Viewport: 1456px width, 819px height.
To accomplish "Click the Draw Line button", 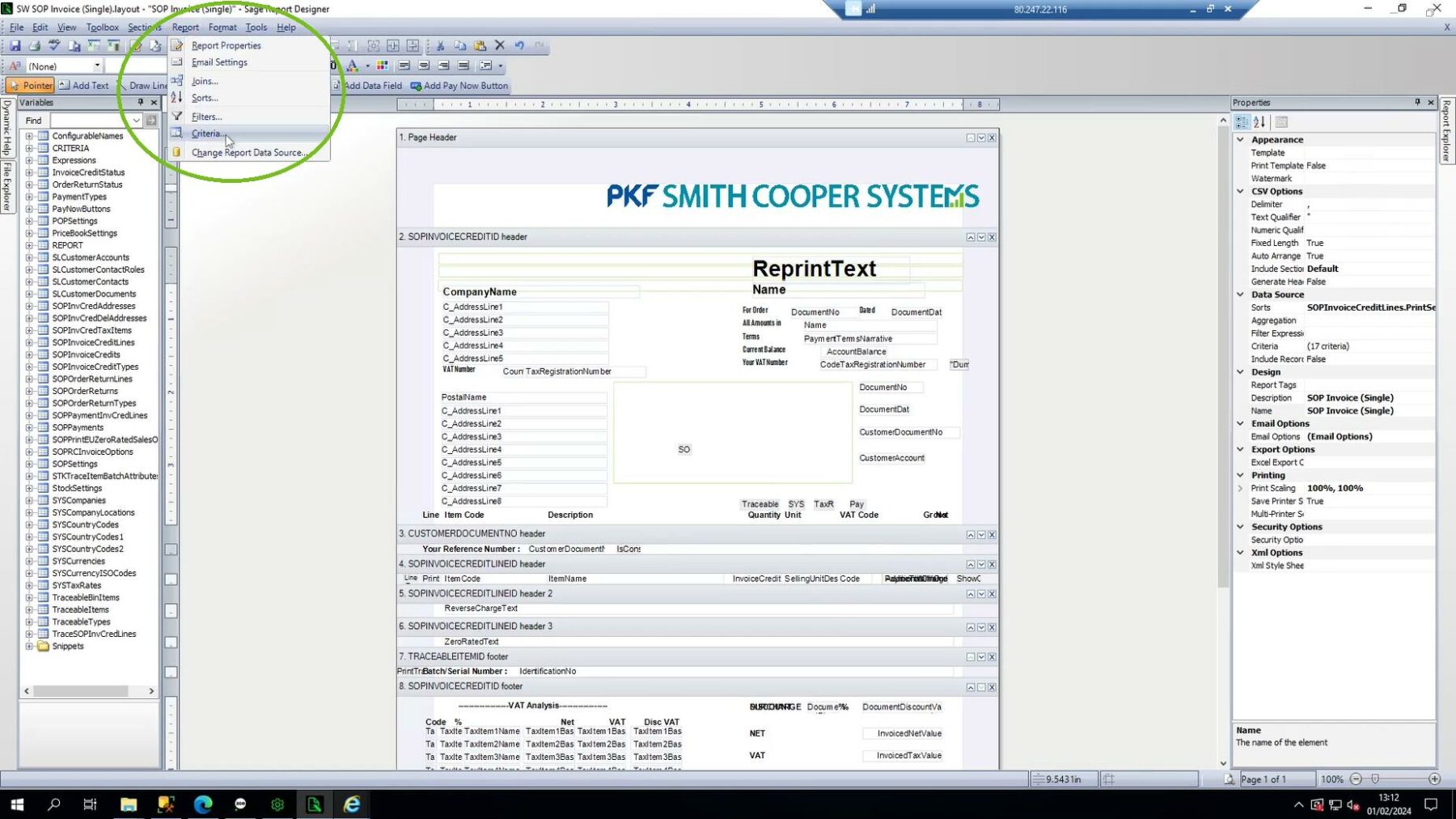I will click(x=142, y=85).
